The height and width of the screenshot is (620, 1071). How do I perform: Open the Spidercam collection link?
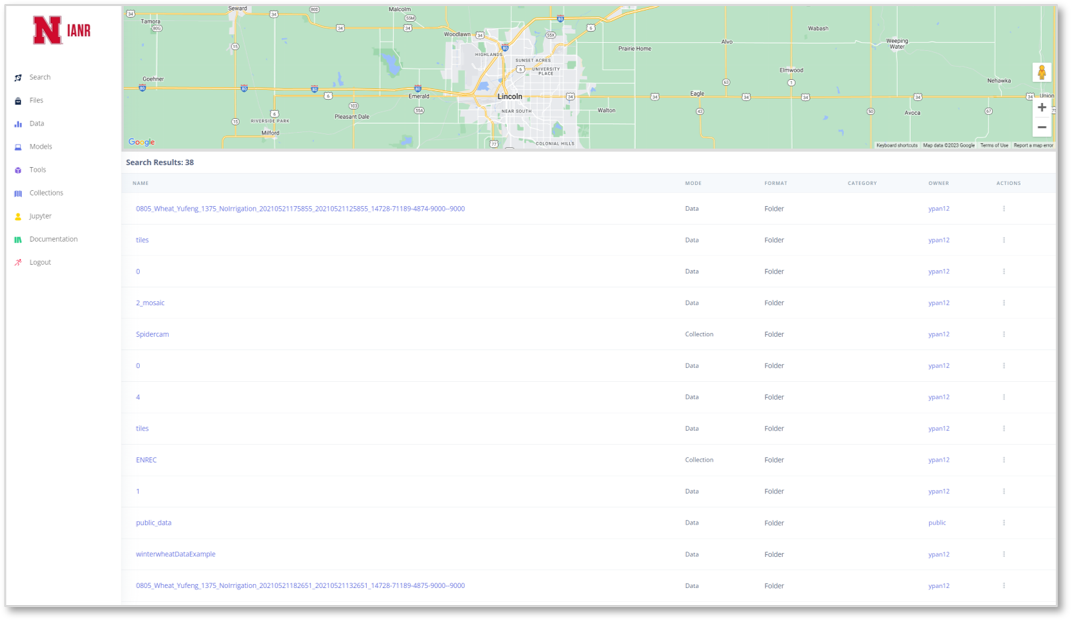[152, 335]
